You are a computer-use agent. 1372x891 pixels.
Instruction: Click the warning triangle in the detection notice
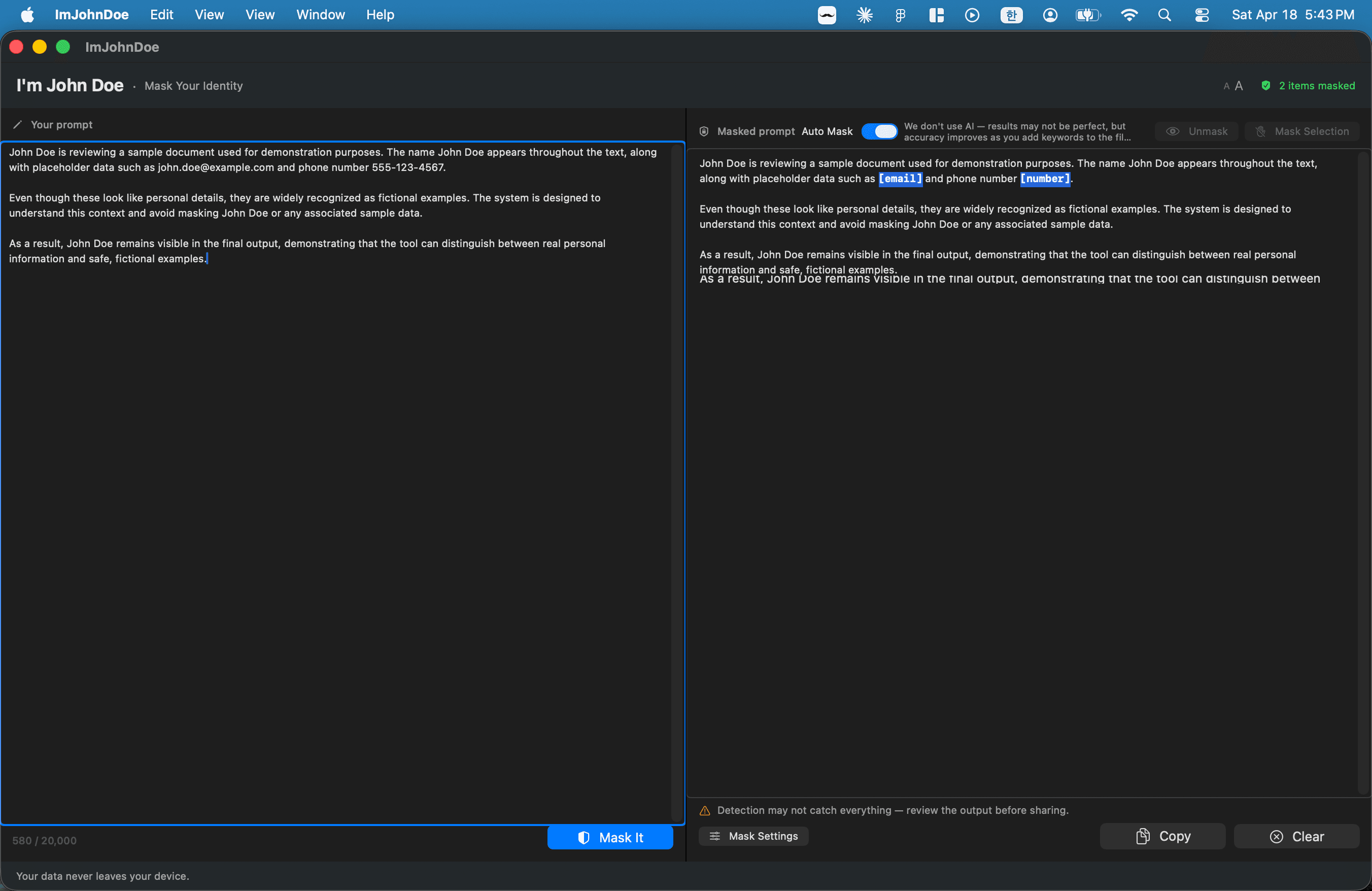click(704, 810)
